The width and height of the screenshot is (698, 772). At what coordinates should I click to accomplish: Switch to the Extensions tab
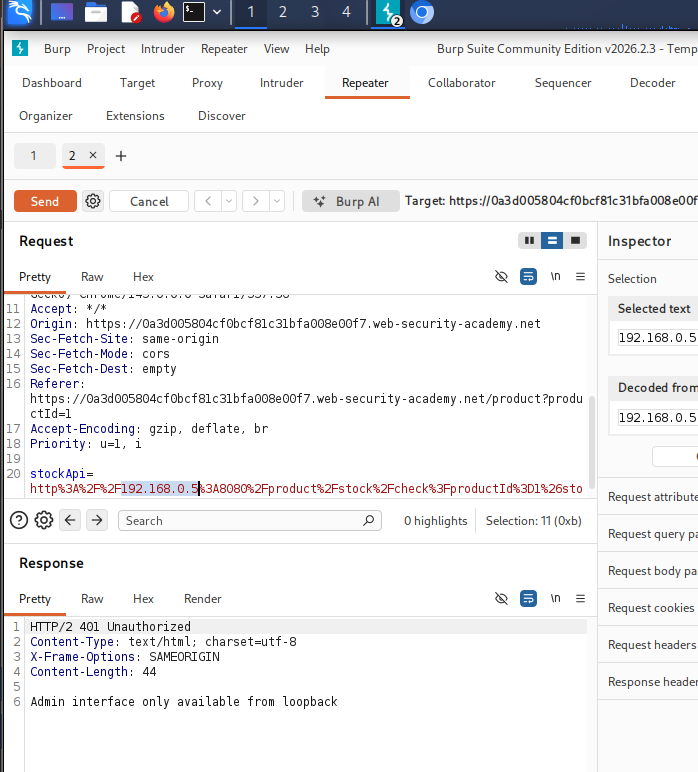[x=135, y=116]
